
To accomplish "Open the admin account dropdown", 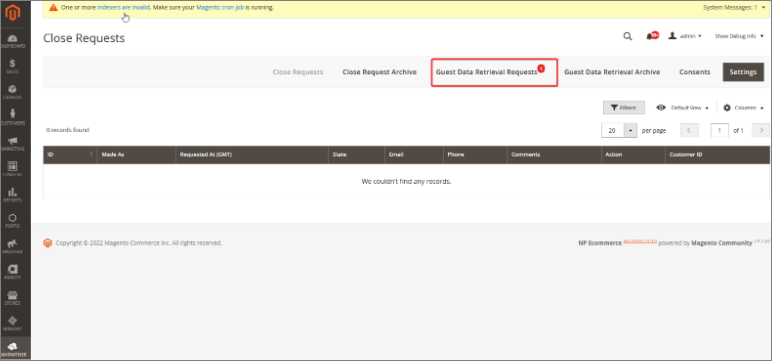I will (x=685, y=36).
